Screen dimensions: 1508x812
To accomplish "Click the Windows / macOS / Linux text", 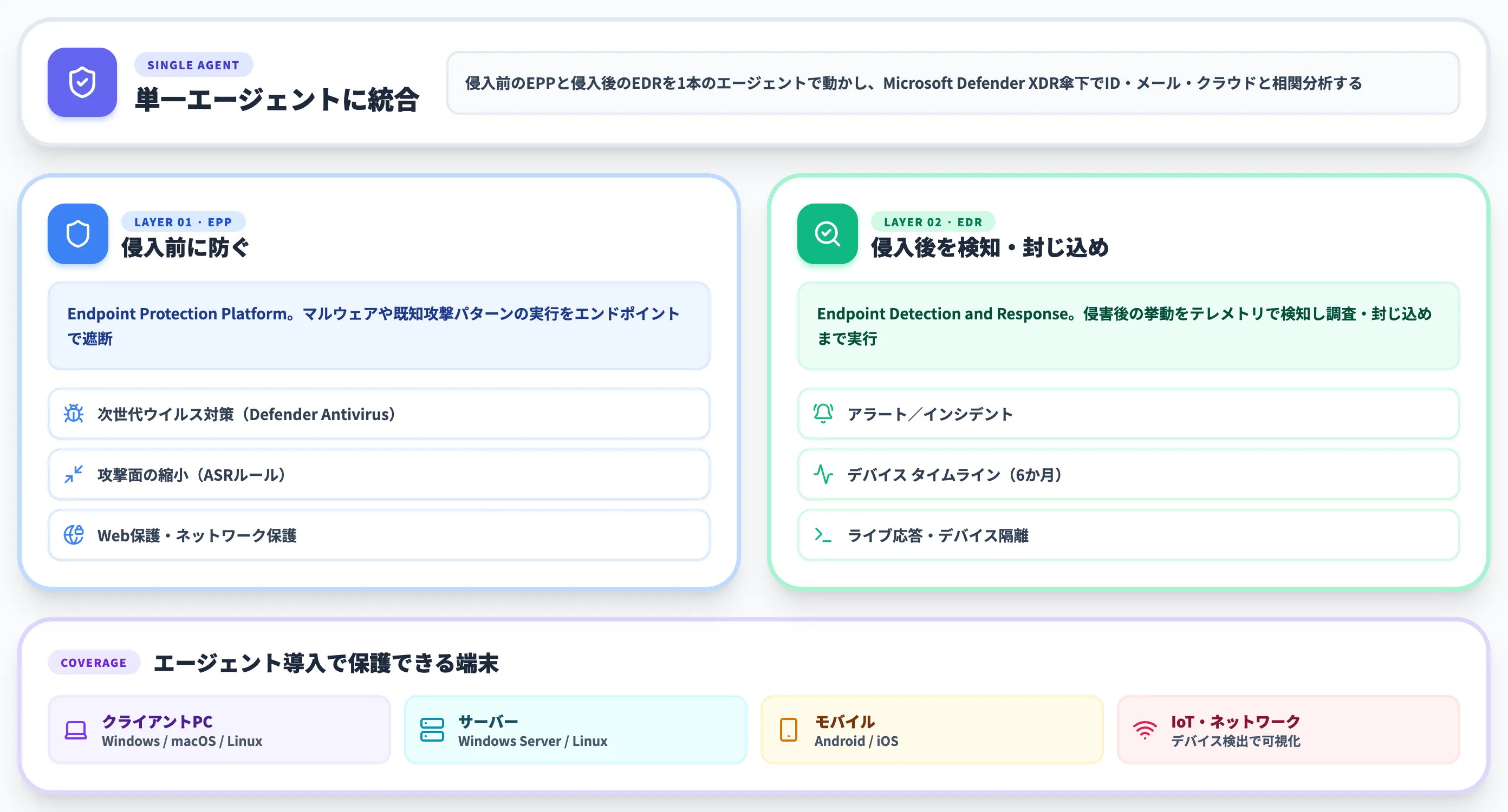I will (182, 741).
